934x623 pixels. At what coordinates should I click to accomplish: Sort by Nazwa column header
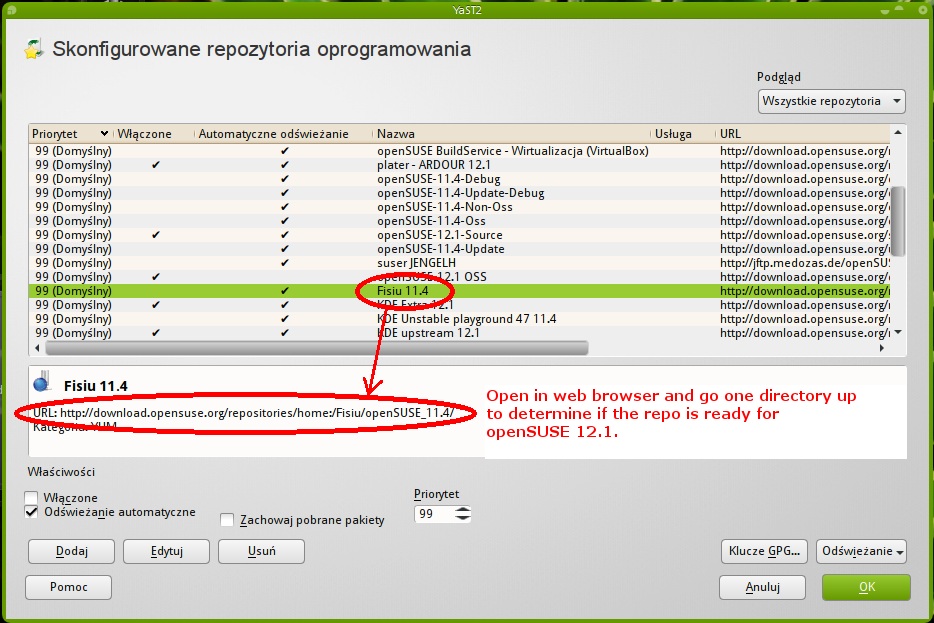[511, 134]
